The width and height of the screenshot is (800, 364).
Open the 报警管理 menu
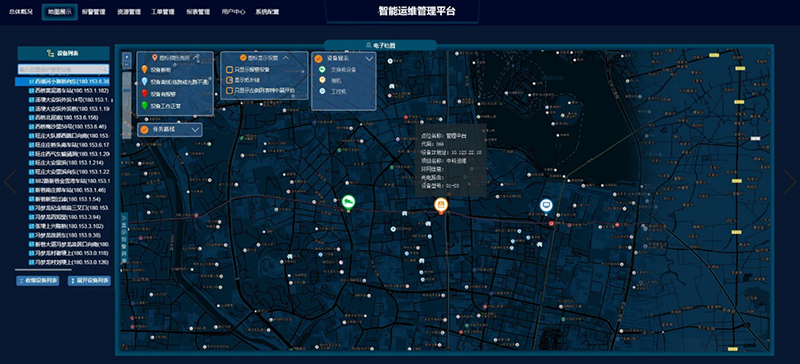tap(93, 12)
